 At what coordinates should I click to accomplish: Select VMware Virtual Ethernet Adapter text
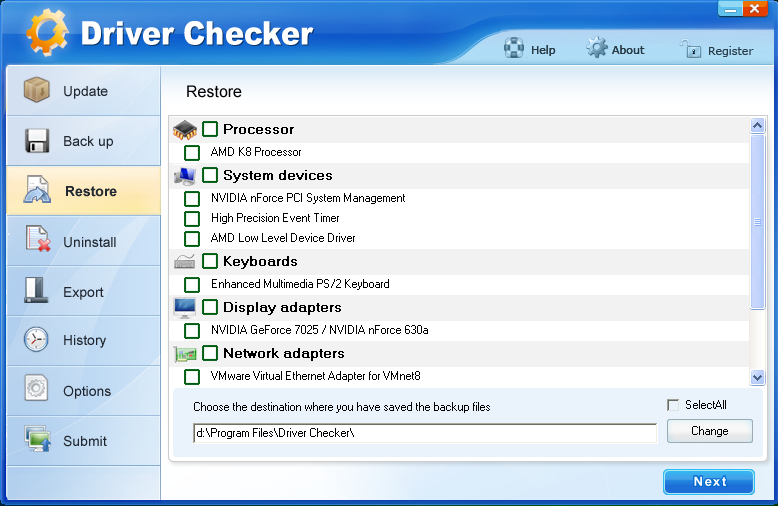click(x=316, y=376)
